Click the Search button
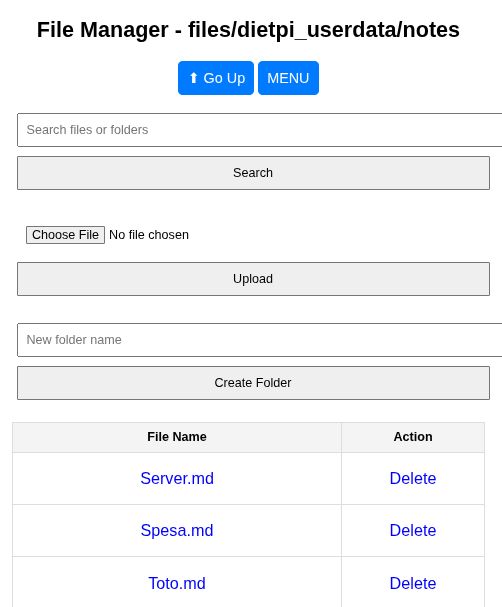Image resolution: width=502 pixels, height=607 pixels. tap(254, 173)
